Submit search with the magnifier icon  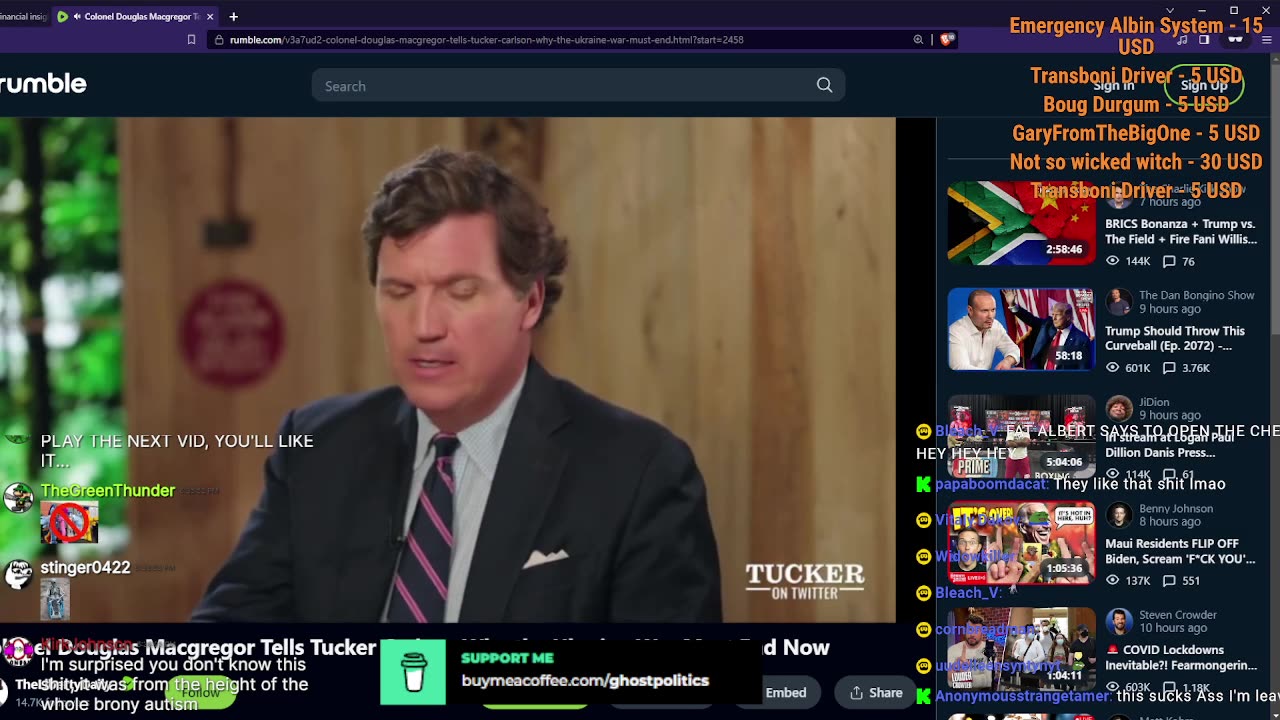[824, 86]
